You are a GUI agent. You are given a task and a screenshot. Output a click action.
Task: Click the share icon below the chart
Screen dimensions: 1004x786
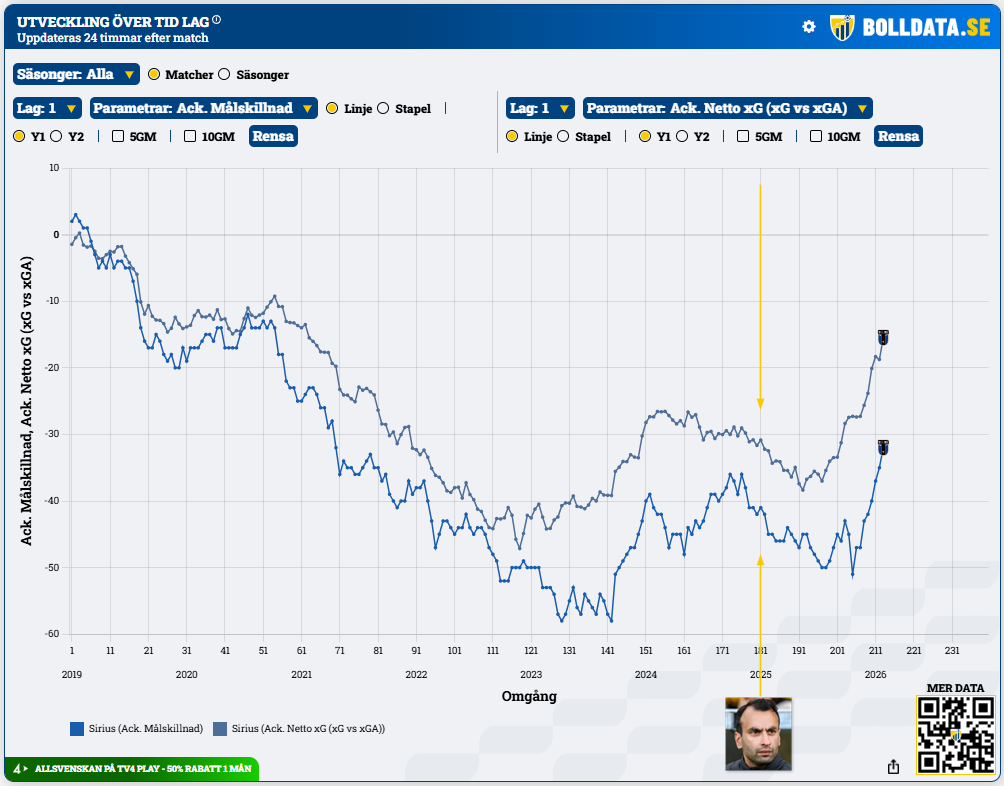893,766
